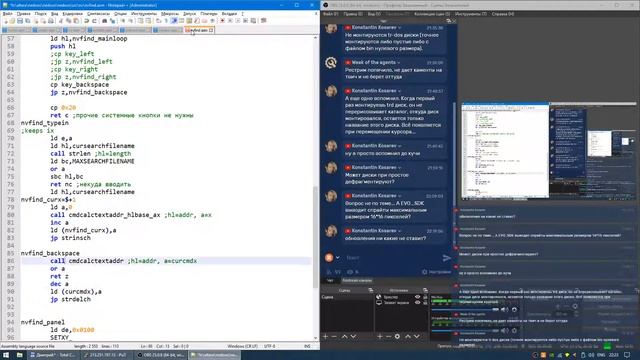
Task: Click the Start Recording macro red dot icon
Action: [222, 20]
